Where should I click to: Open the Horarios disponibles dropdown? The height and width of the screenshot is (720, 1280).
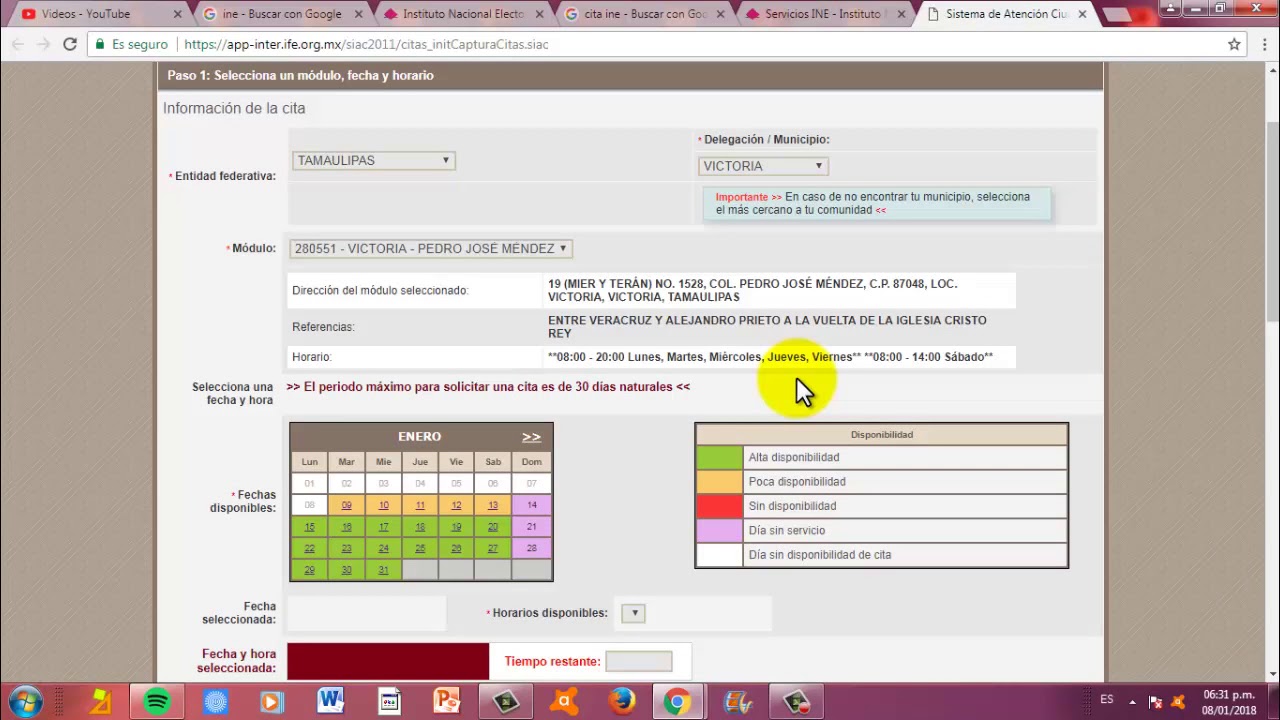pyautogui.click(x=633, y=613)
